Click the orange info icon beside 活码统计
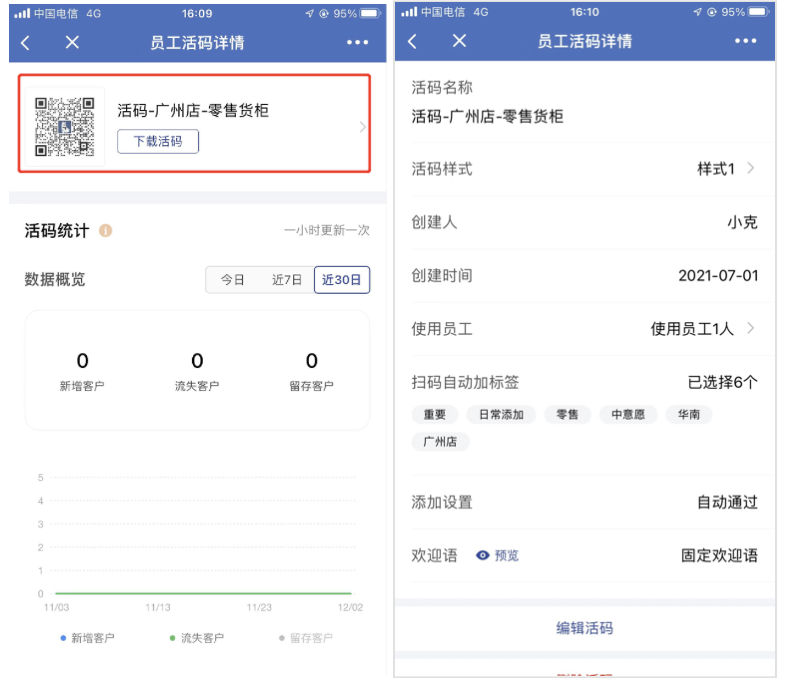794x692 pixels. pos(105,231)
